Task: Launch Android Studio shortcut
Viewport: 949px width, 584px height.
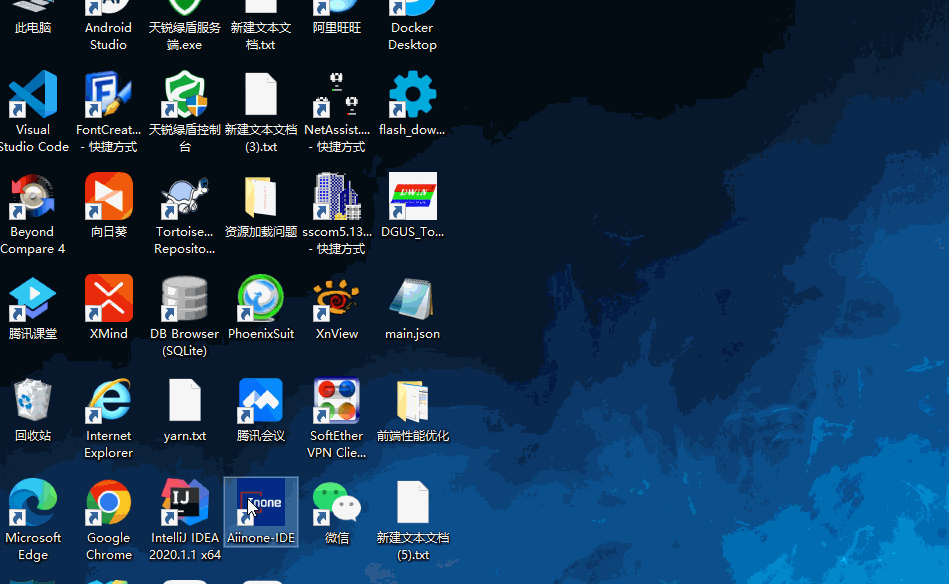Action: click(108, 25)
